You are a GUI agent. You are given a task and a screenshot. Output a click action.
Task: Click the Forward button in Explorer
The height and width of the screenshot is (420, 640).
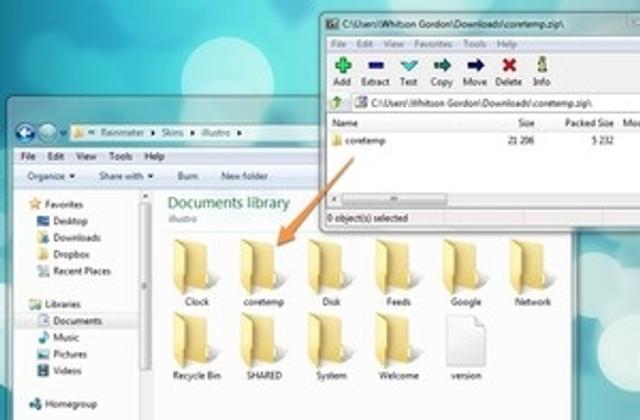[x=47, y=133]
